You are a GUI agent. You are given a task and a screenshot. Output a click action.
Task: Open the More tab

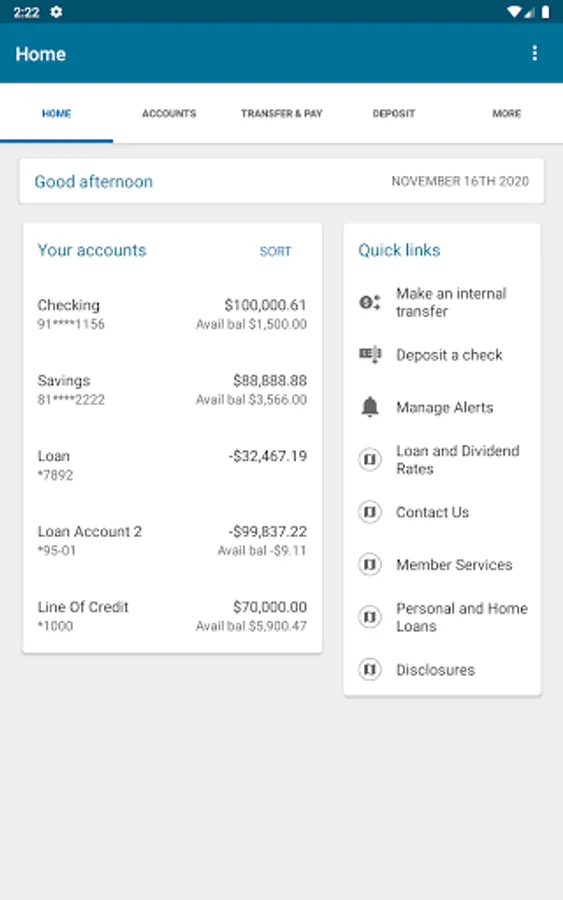[506, 114]
